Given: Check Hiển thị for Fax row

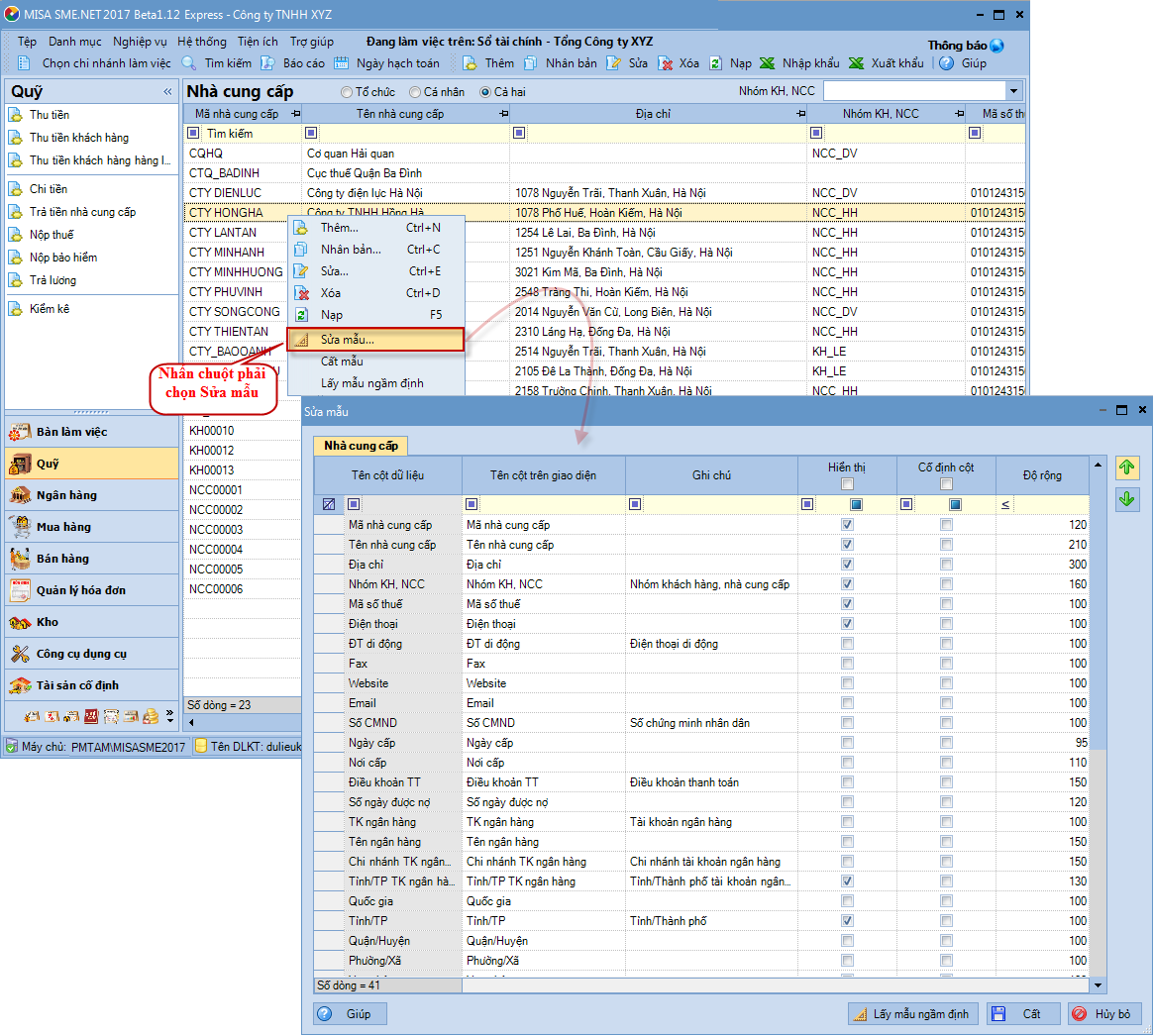Looking at the screenshot, I should click(x=848, y=664).
